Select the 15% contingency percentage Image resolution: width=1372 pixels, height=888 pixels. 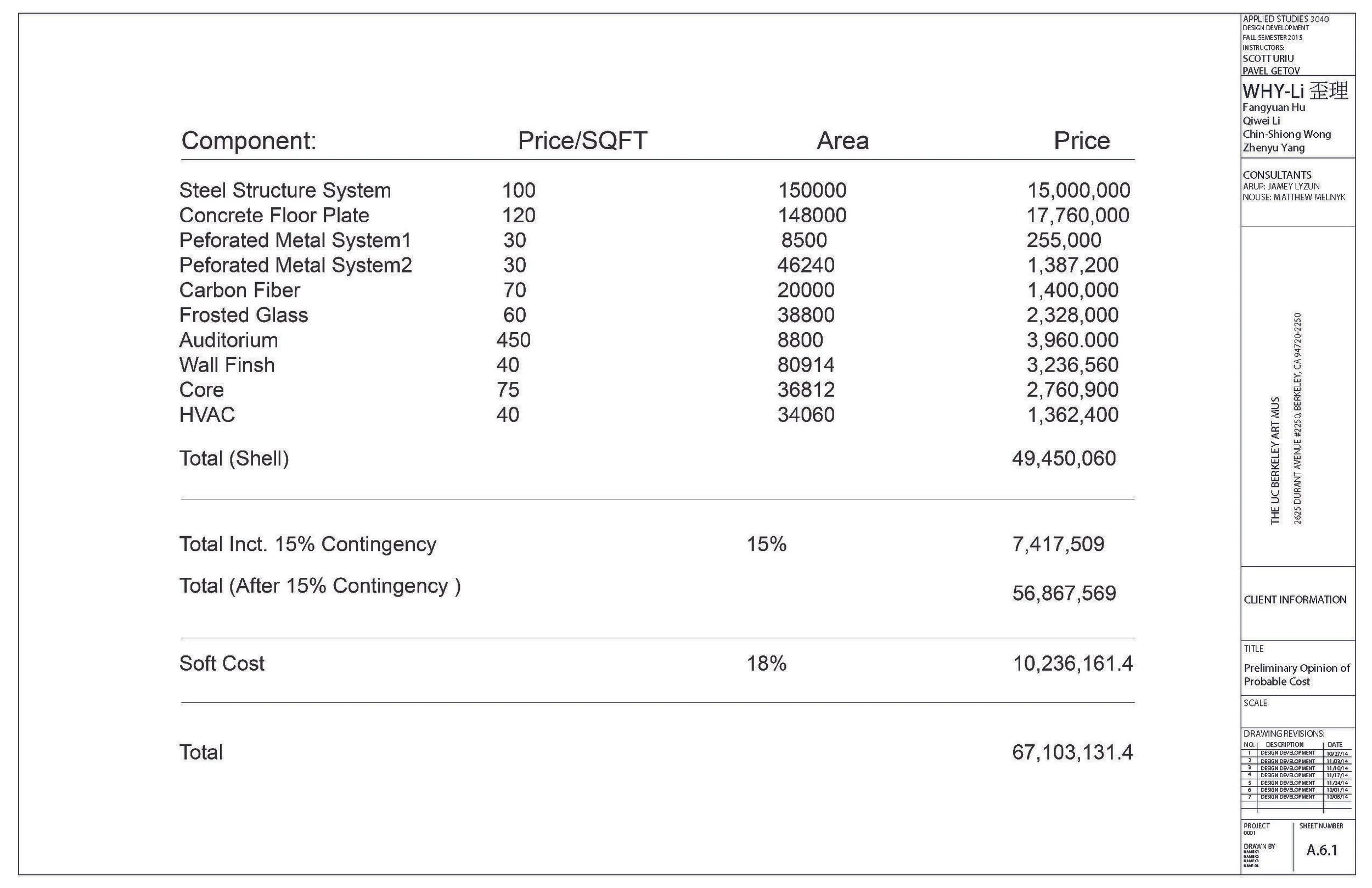pyautogui.click(x=766, y=544)
